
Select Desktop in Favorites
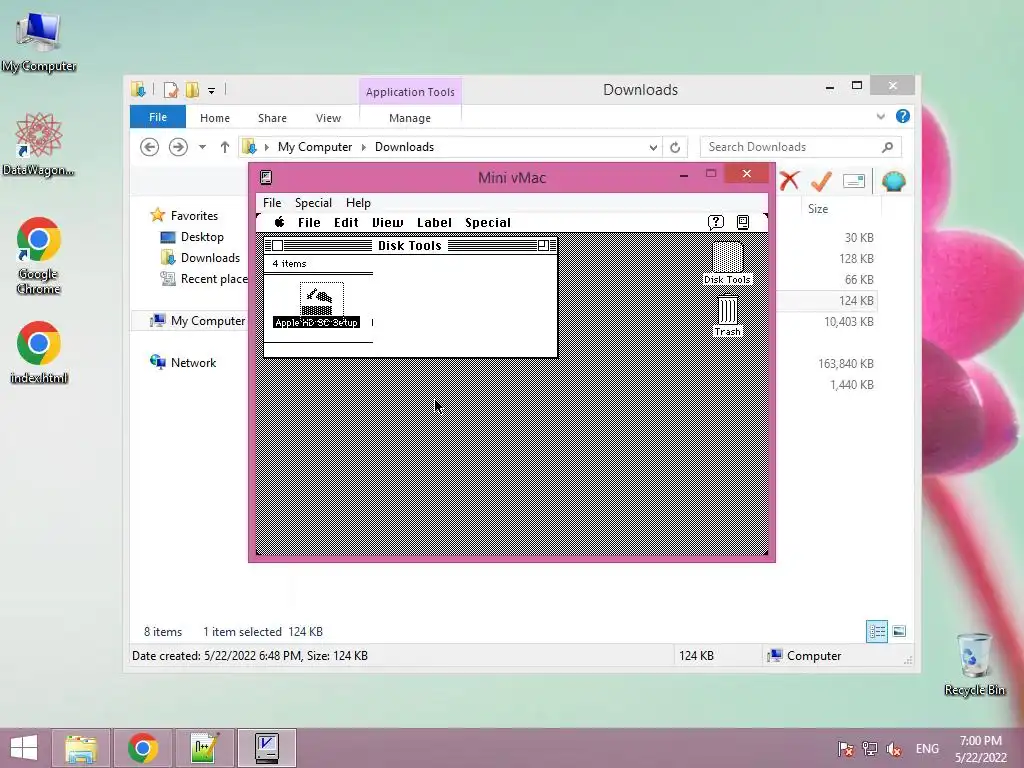(202, 237)
